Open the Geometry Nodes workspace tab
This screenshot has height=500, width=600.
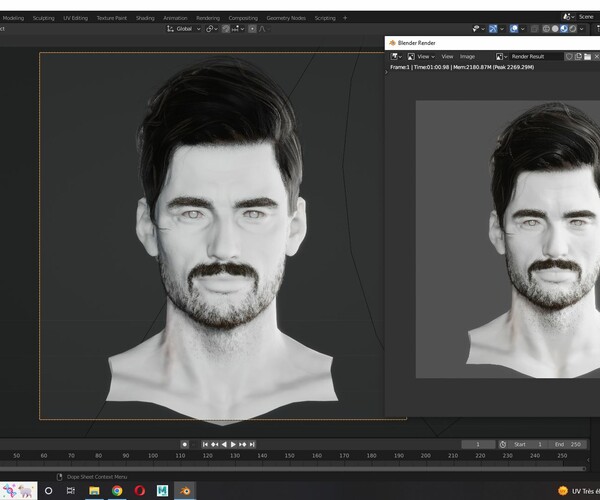(x=286, y=18)
